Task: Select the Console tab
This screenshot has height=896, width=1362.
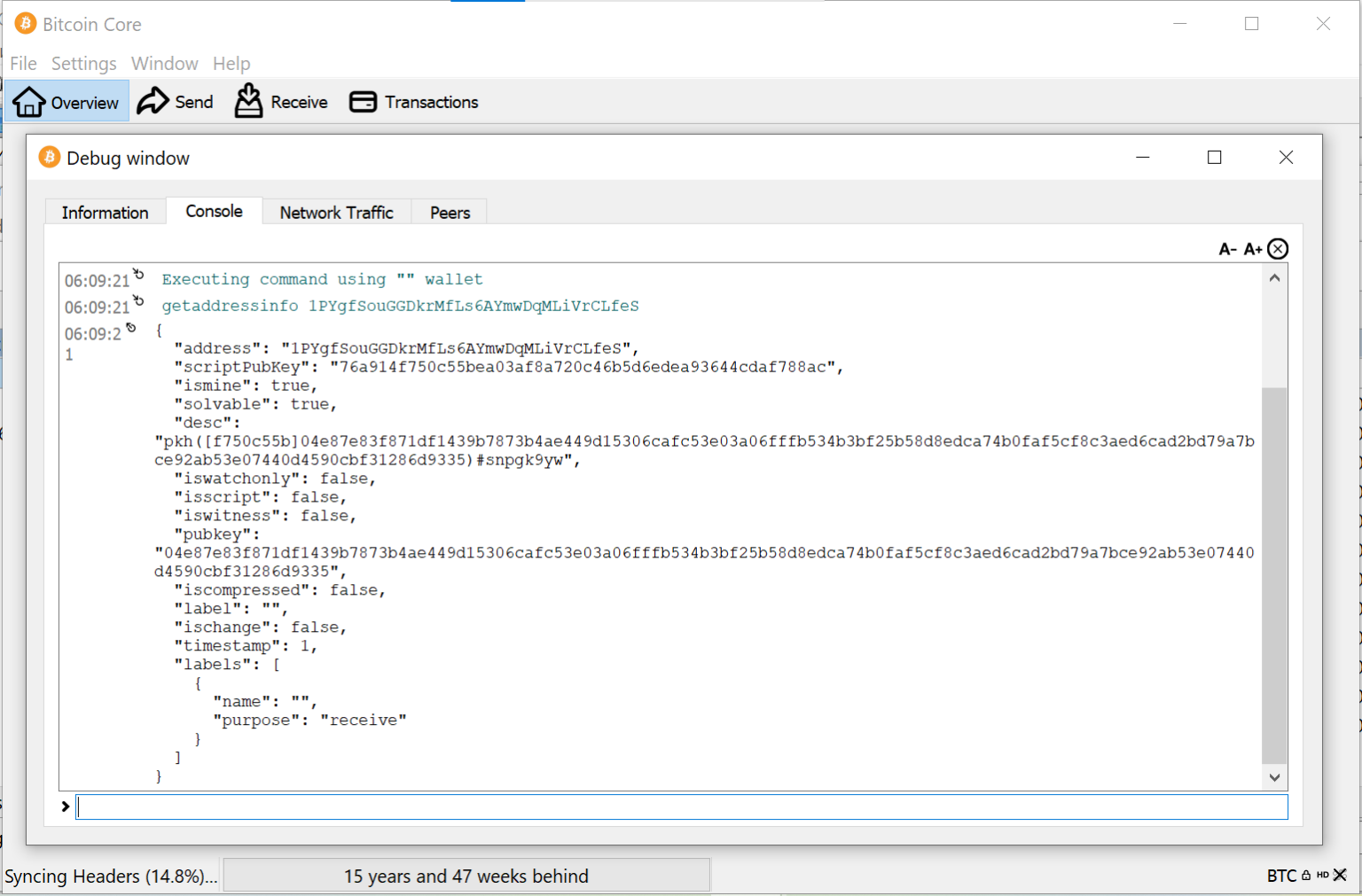Action: (215, 211)
